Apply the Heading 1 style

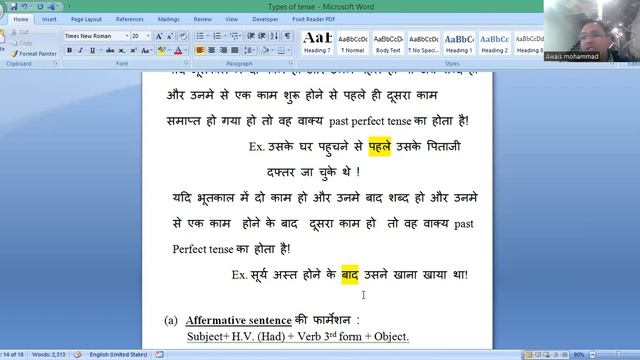459,43
